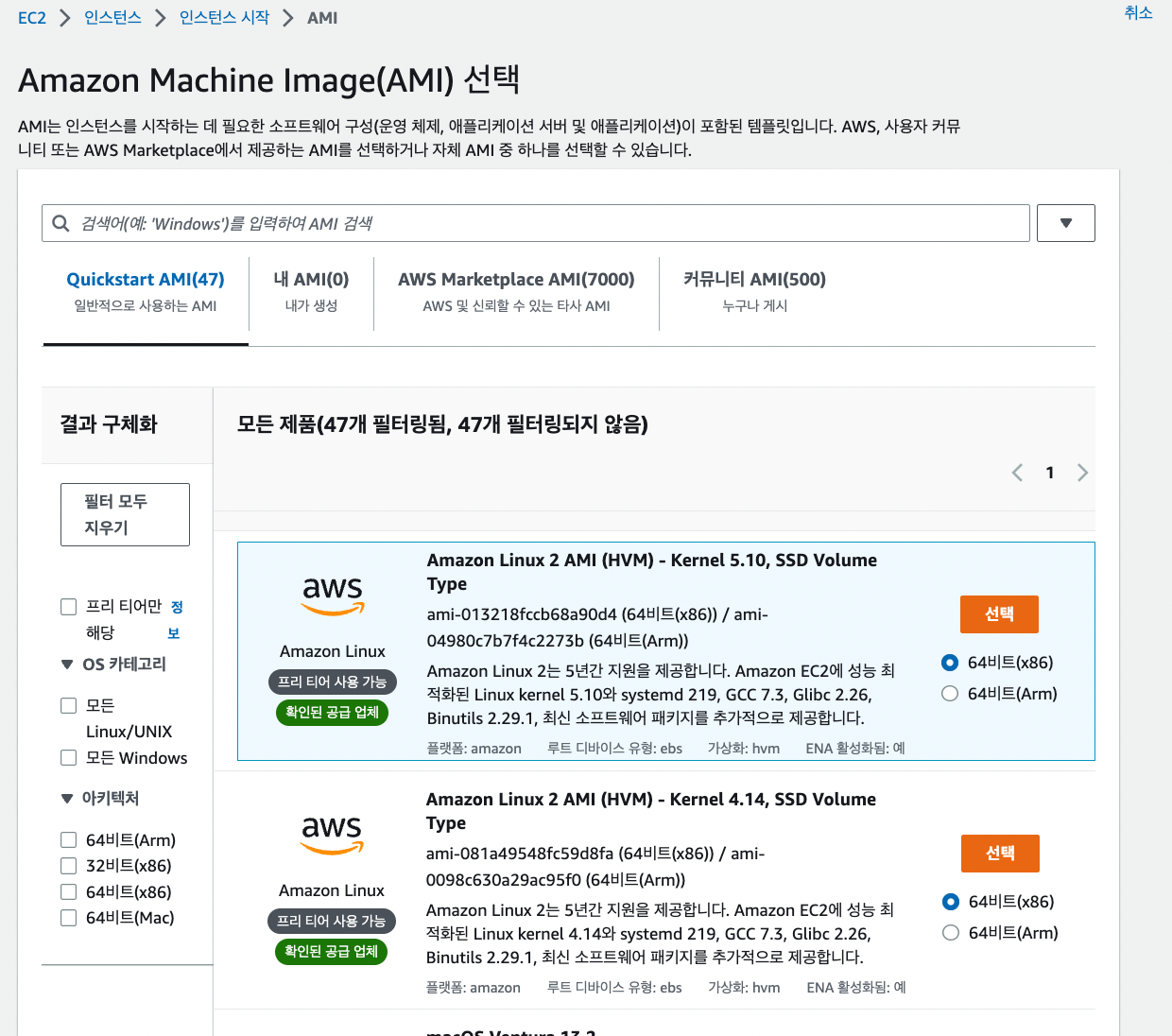Click AWS logo of Kernel 4.14 AMI
Viewport: 1172px width, 1036px height.
[332, 836]
